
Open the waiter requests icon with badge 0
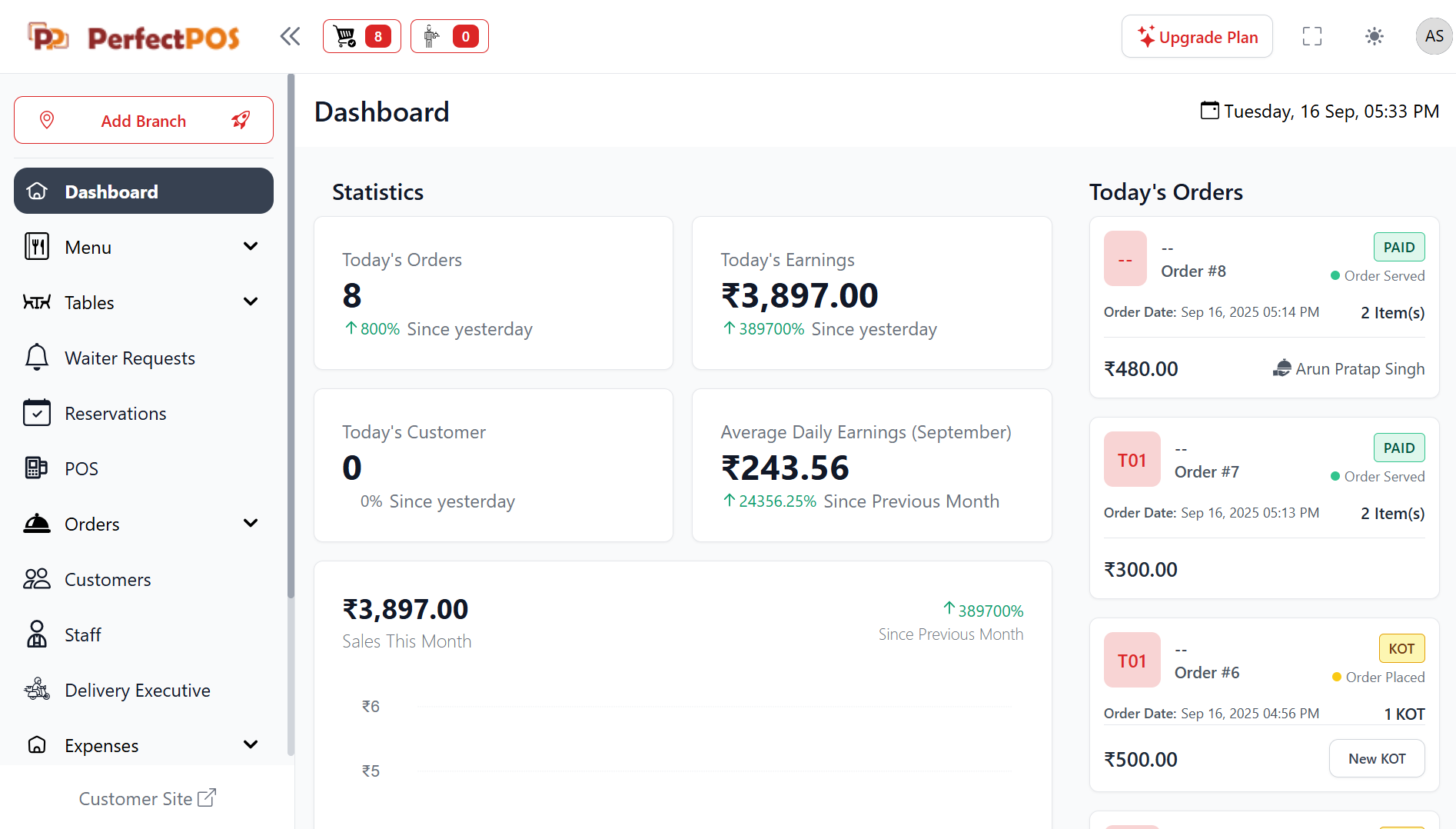coord(449,36)
